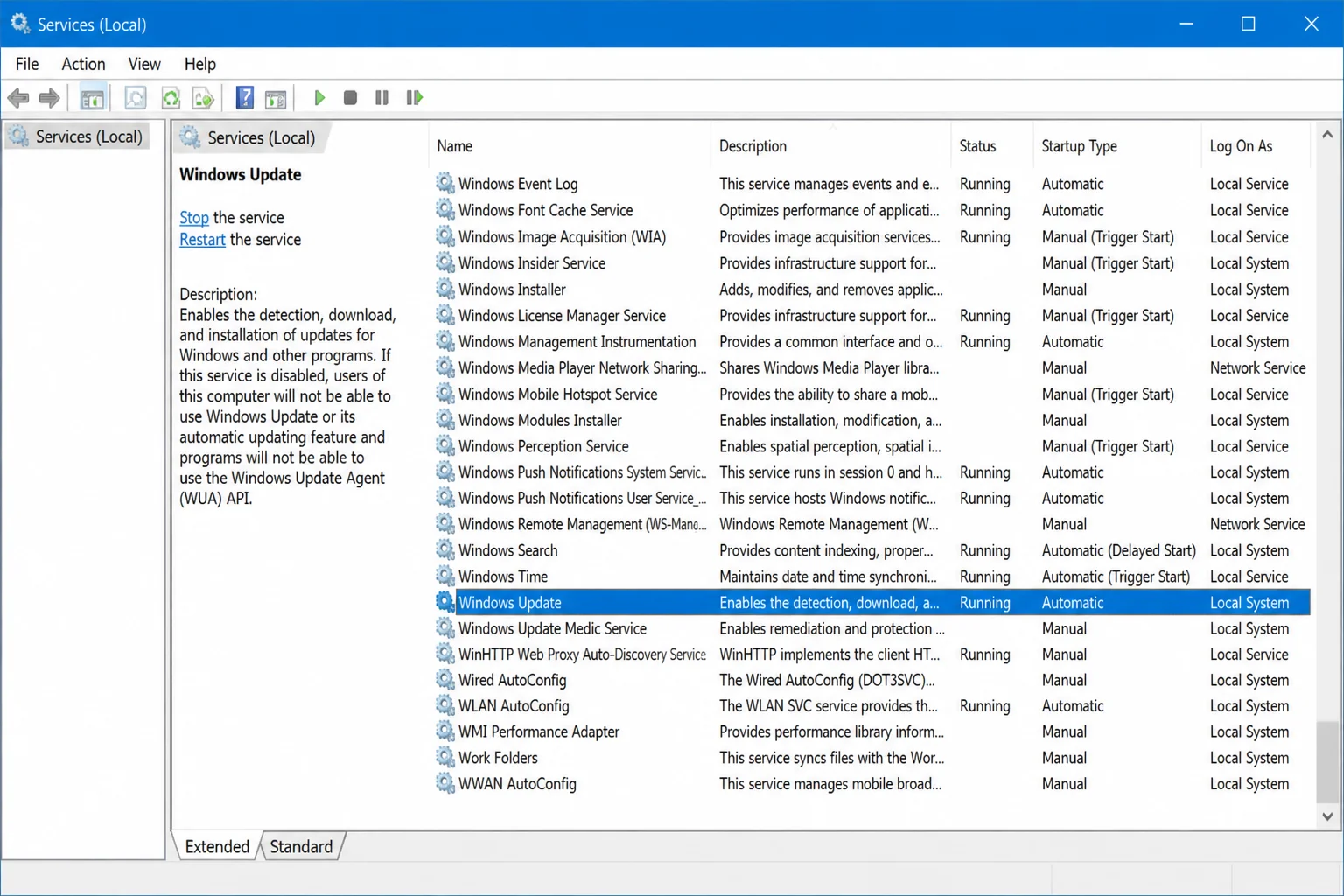Screen dimensions: 1344x896
Task: Click the gear icon beside Windows Event Log
Action: [x=445, y=183]
